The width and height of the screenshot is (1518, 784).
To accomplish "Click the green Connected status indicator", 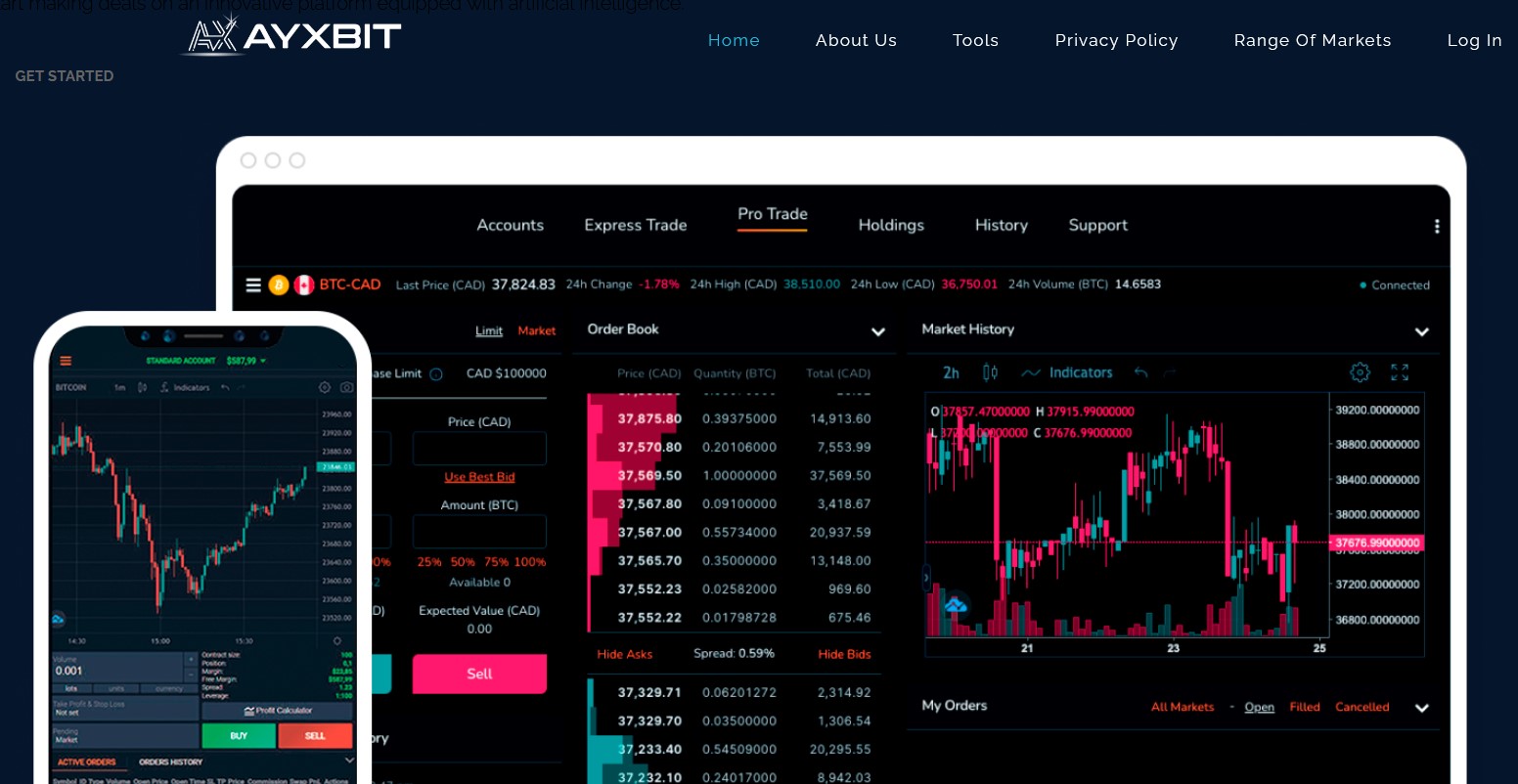I will tap(1395, 285).
